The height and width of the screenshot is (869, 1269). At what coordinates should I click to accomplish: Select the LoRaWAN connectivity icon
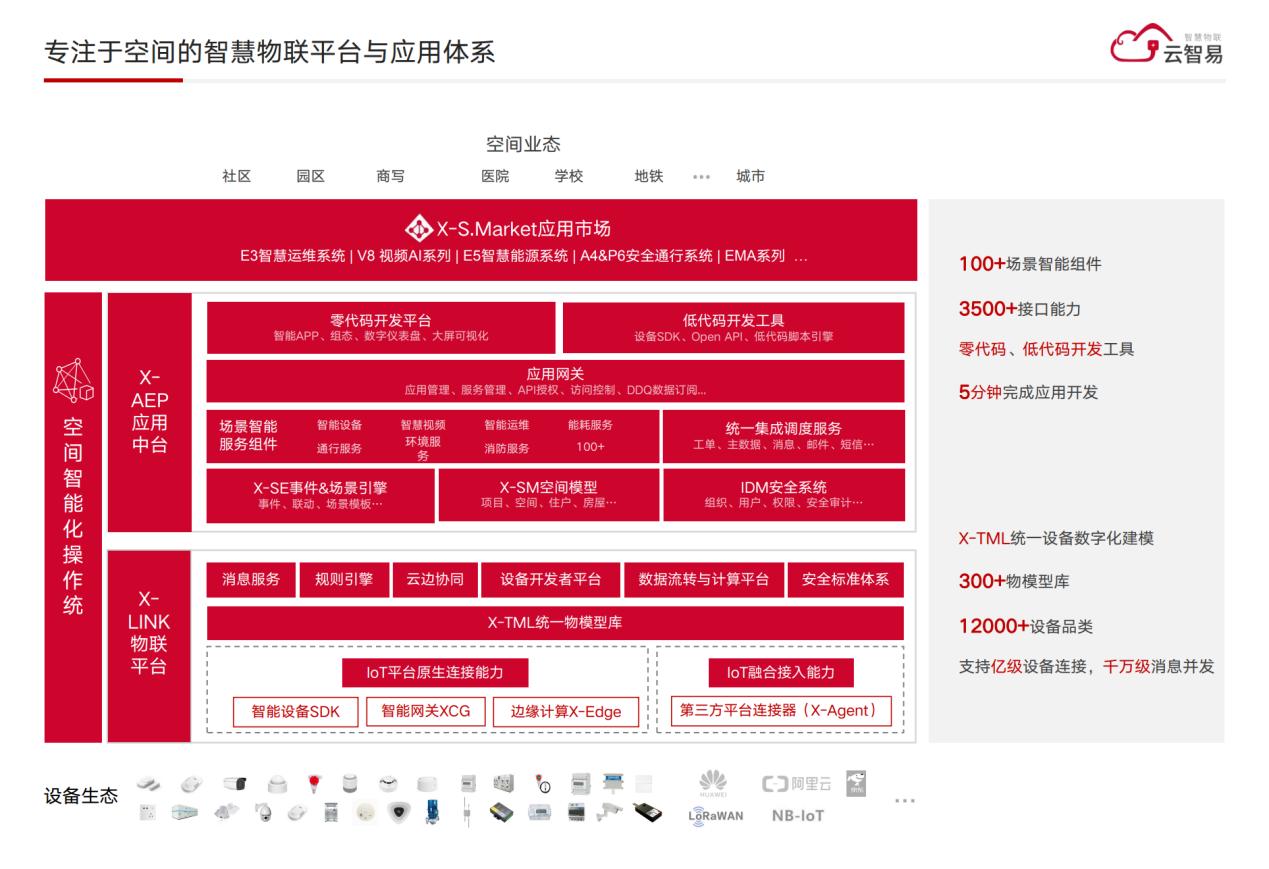716,815
